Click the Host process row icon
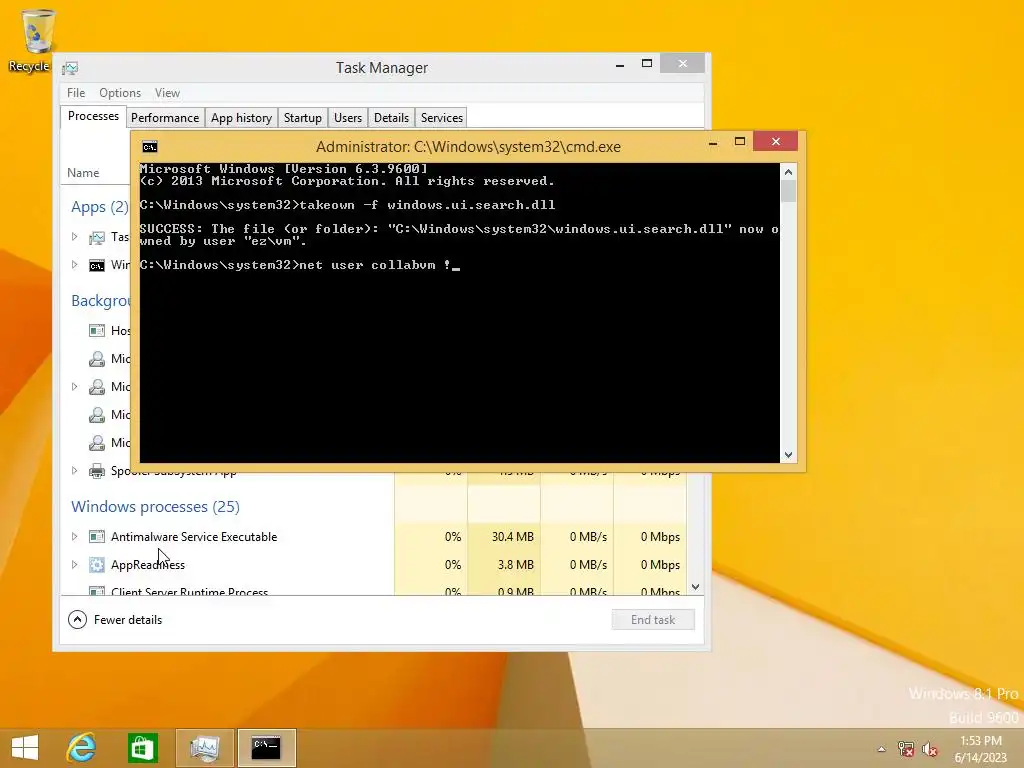The image size is (1024, 768). (97, 330)
